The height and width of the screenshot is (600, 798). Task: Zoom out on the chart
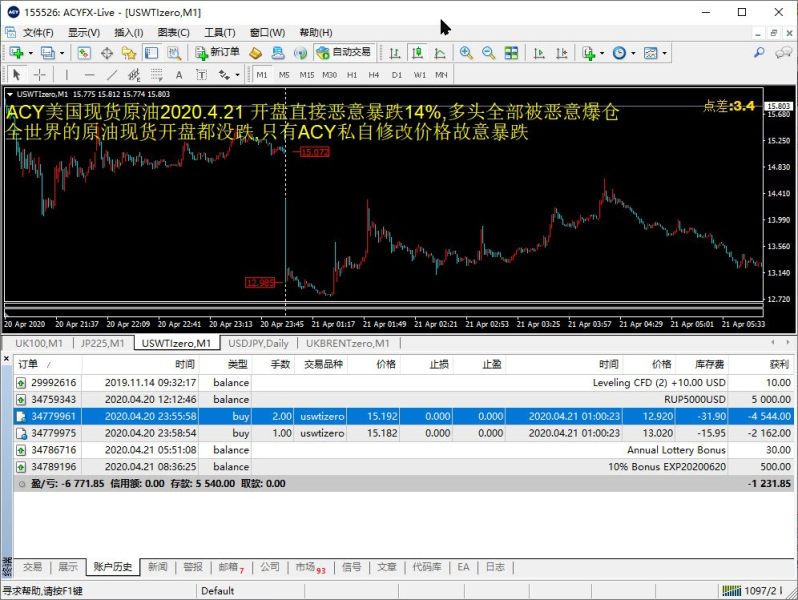(489, 52)
